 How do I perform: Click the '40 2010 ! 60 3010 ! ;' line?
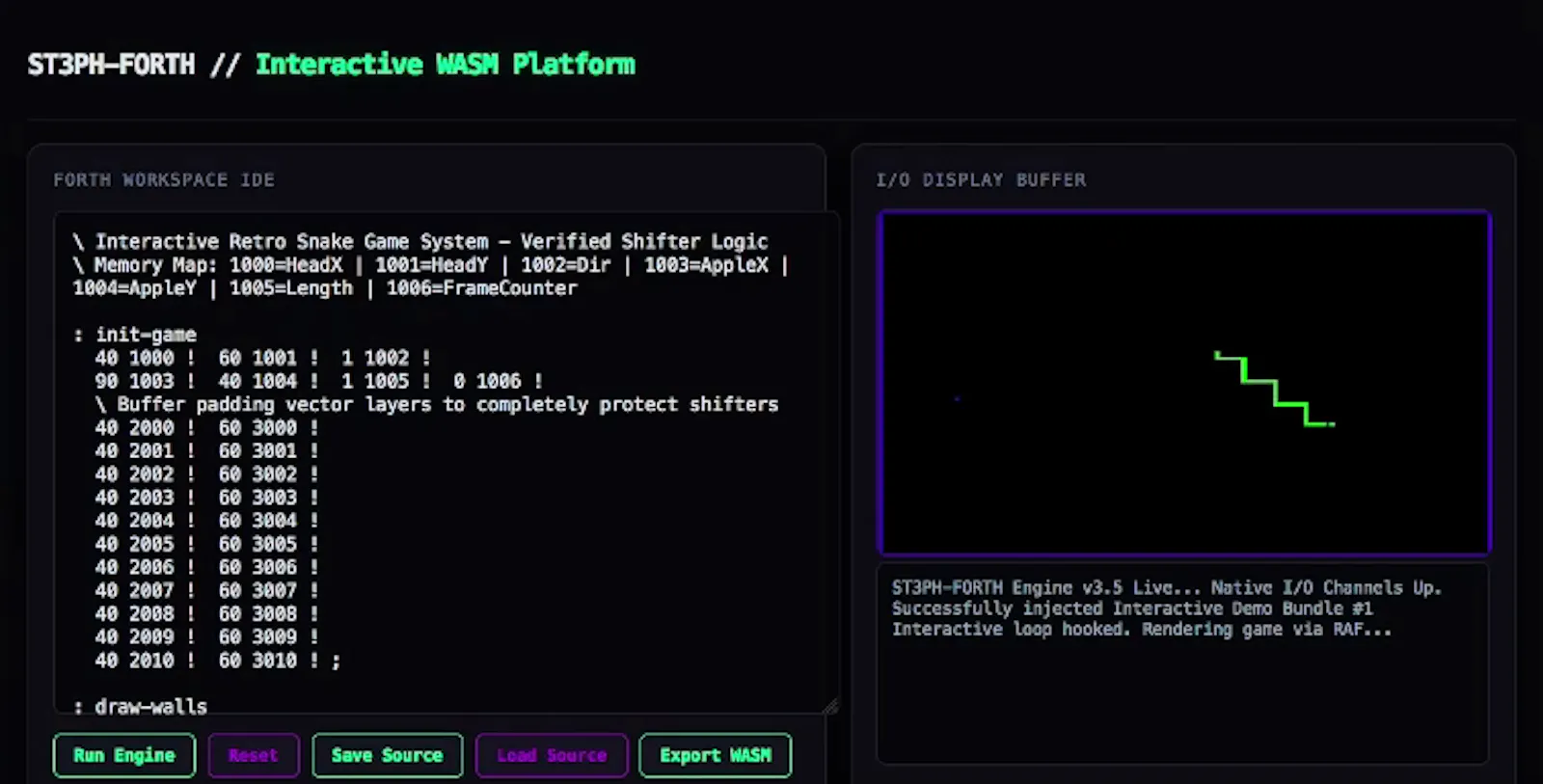pos(218,661)
